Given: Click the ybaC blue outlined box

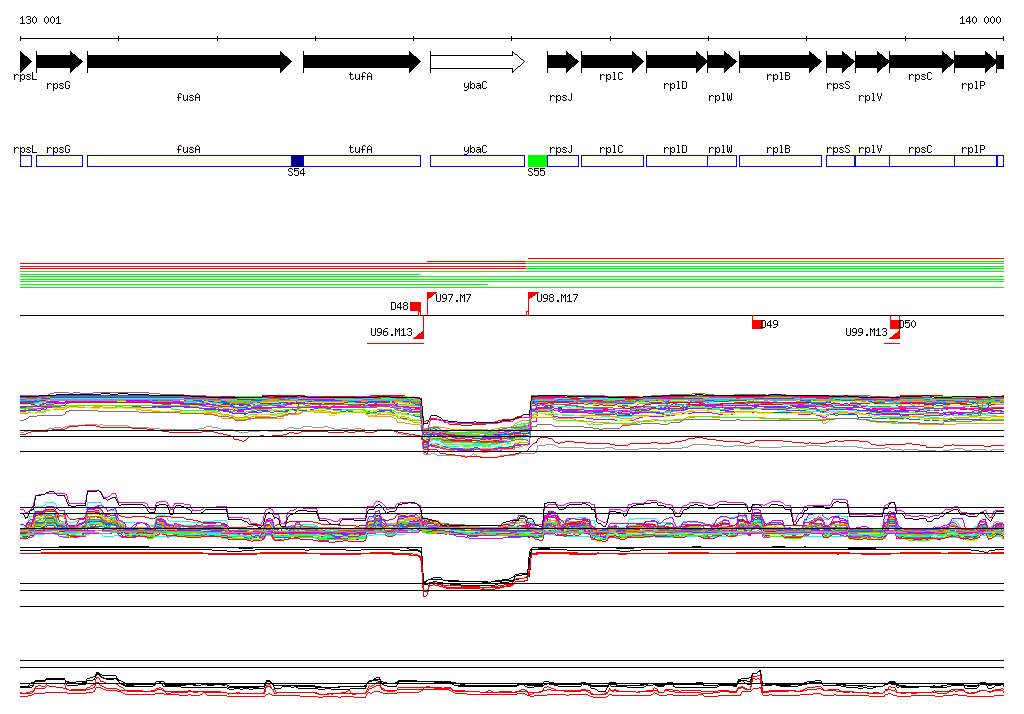Looking at the screenshot, I should coord(477,161).
